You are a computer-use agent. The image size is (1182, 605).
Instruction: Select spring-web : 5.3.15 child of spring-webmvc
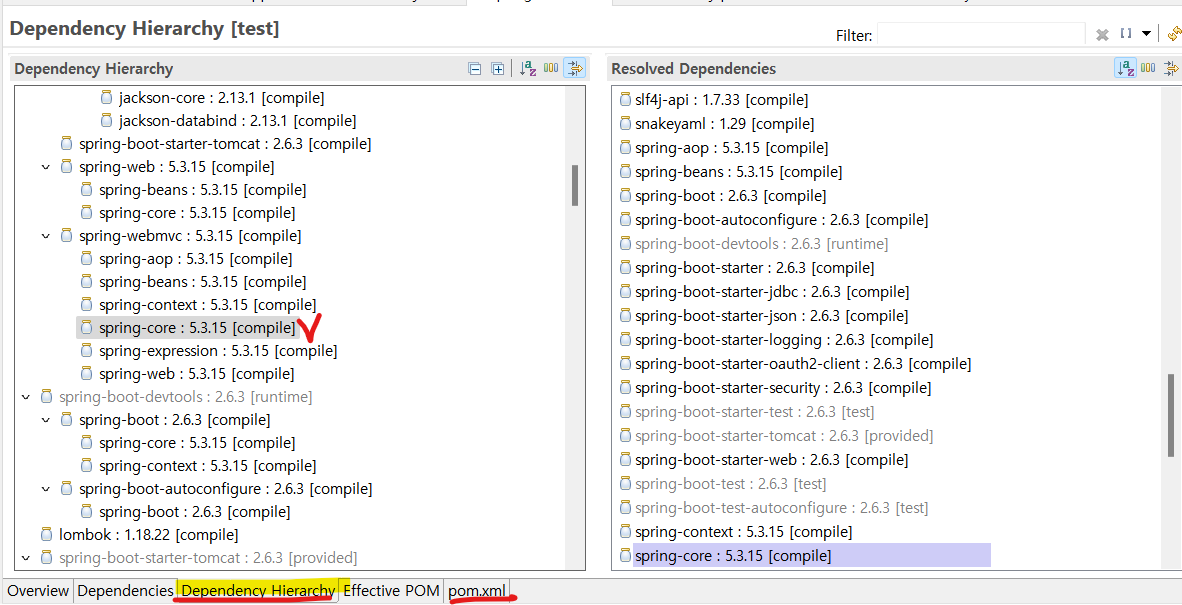[197, 374]
